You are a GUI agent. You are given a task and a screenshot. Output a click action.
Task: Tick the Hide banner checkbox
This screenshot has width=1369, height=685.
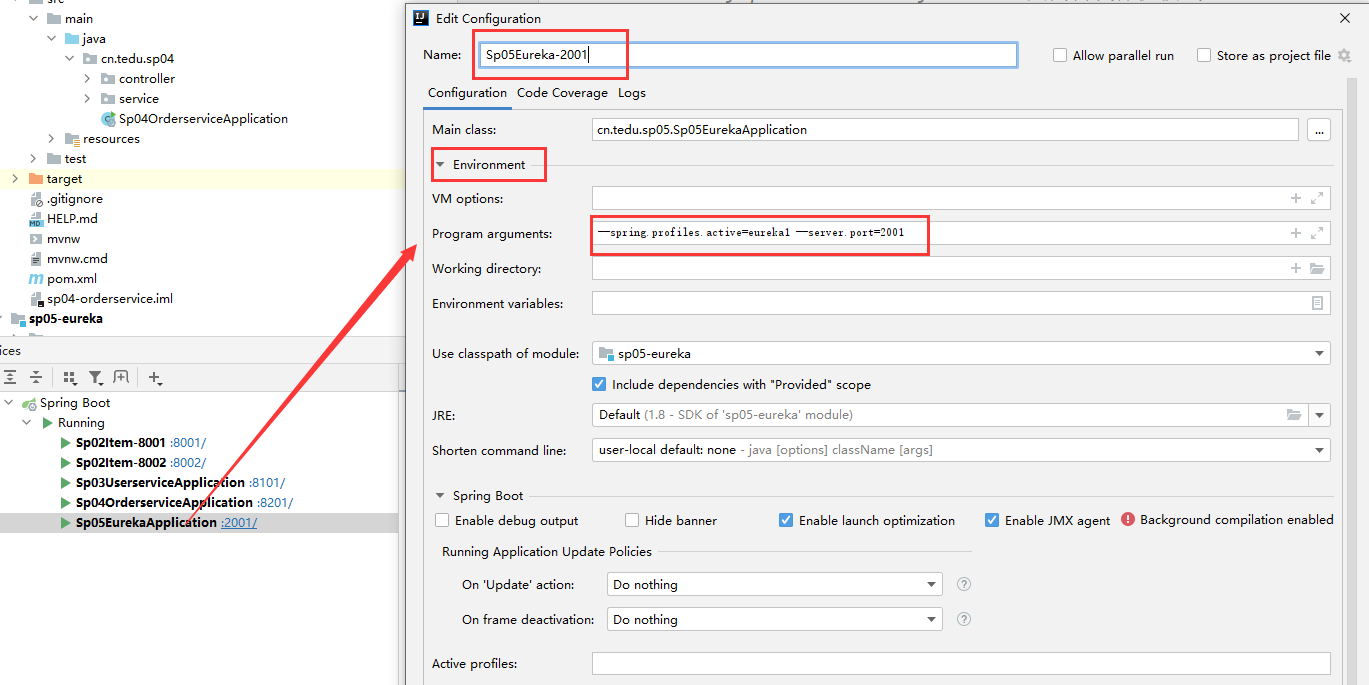point(632,520)
